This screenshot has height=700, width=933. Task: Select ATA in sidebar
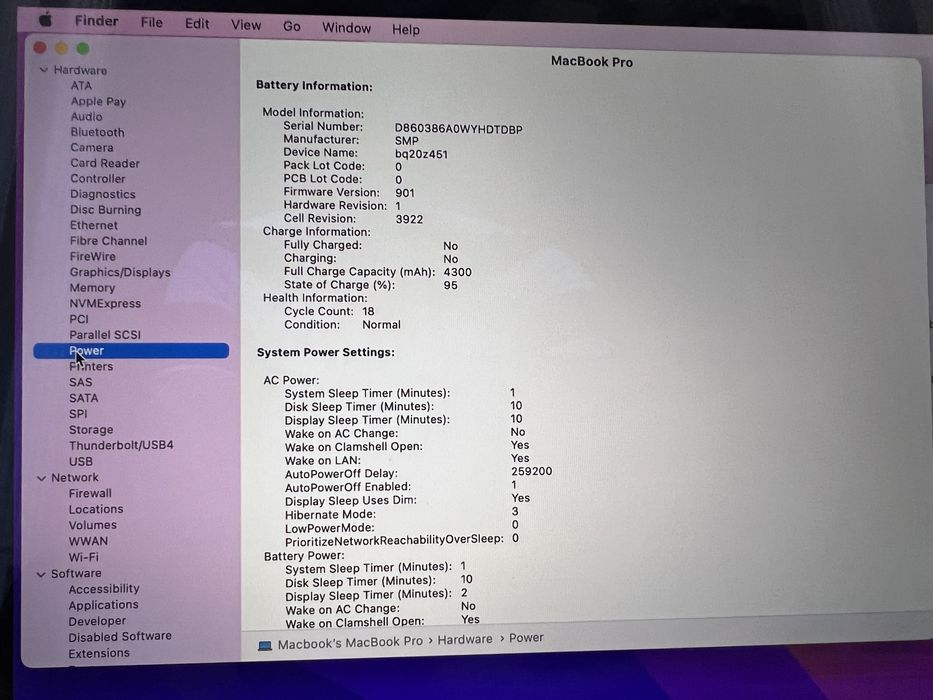click(x=81, y=86)
